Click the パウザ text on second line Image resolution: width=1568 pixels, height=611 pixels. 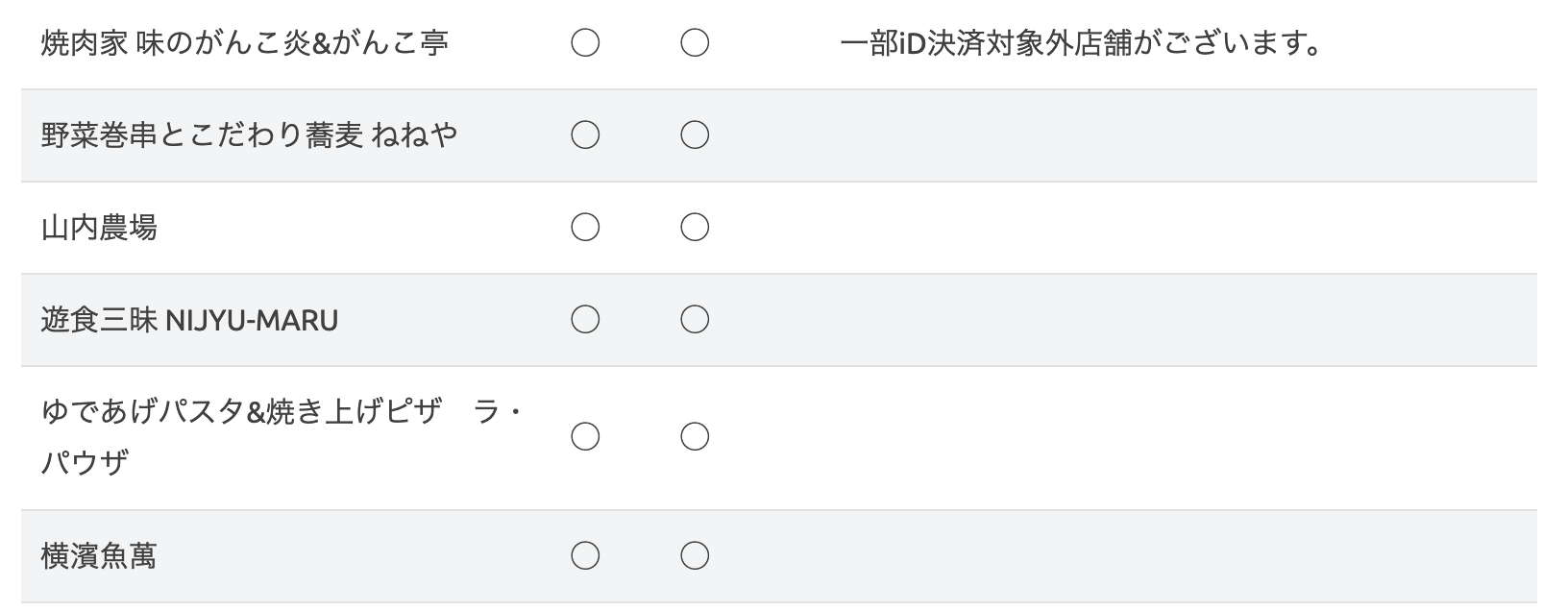tap(85, 463)
